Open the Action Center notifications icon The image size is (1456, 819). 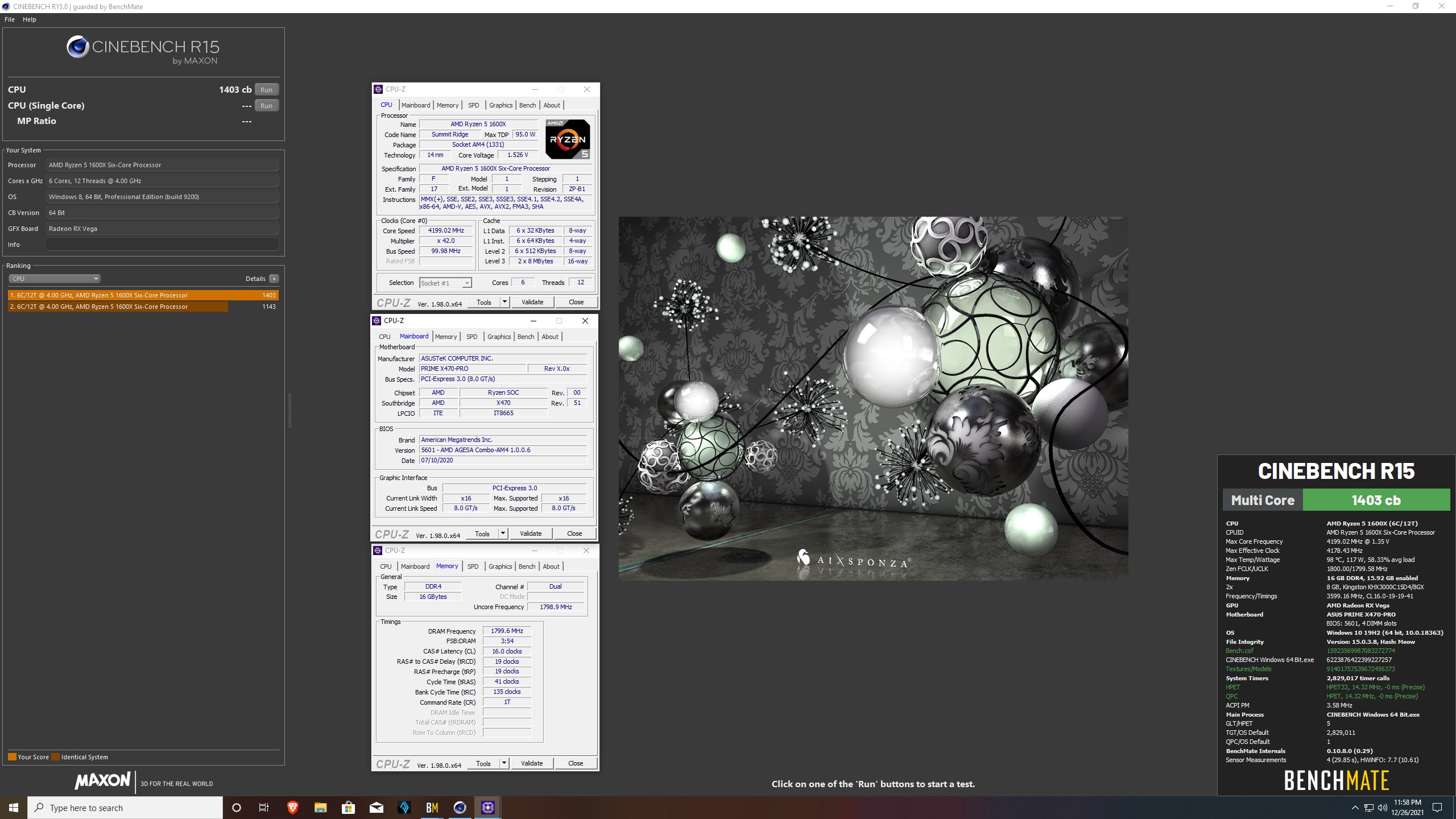(x=1437, y=808)
